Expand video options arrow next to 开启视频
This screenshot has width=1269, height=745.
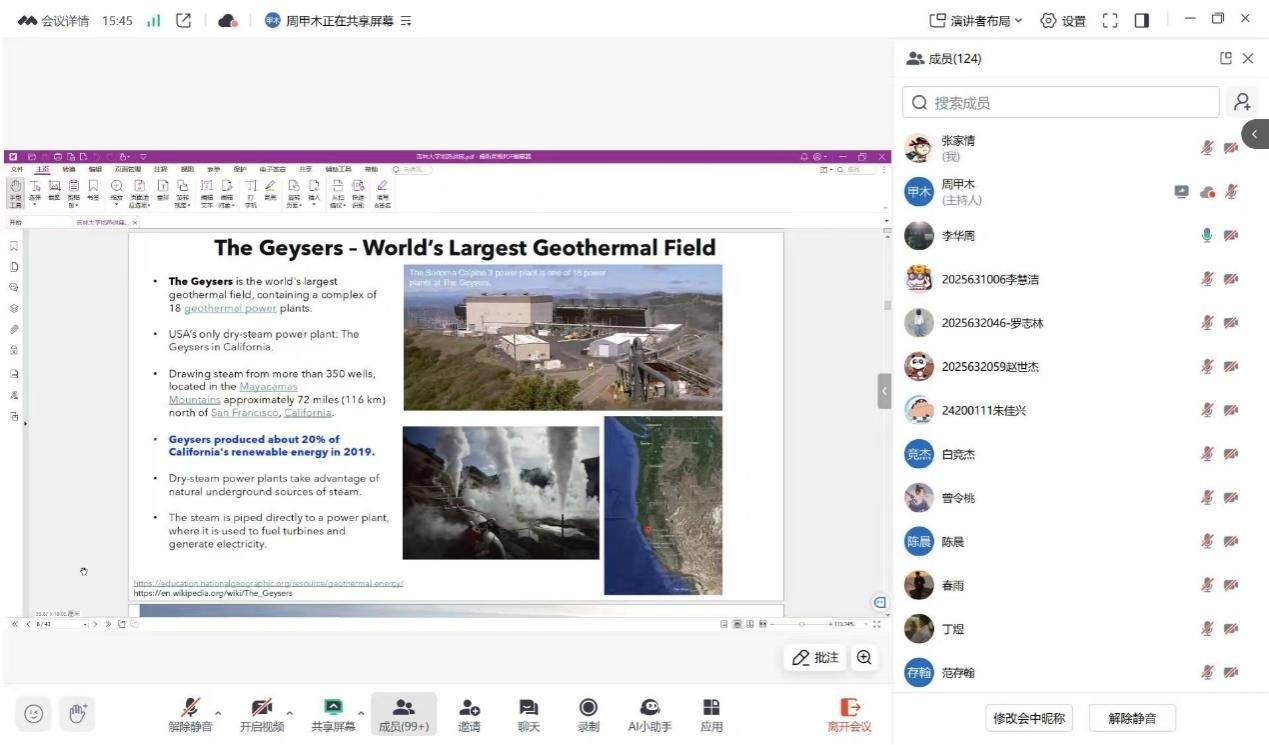pos(290,713)
